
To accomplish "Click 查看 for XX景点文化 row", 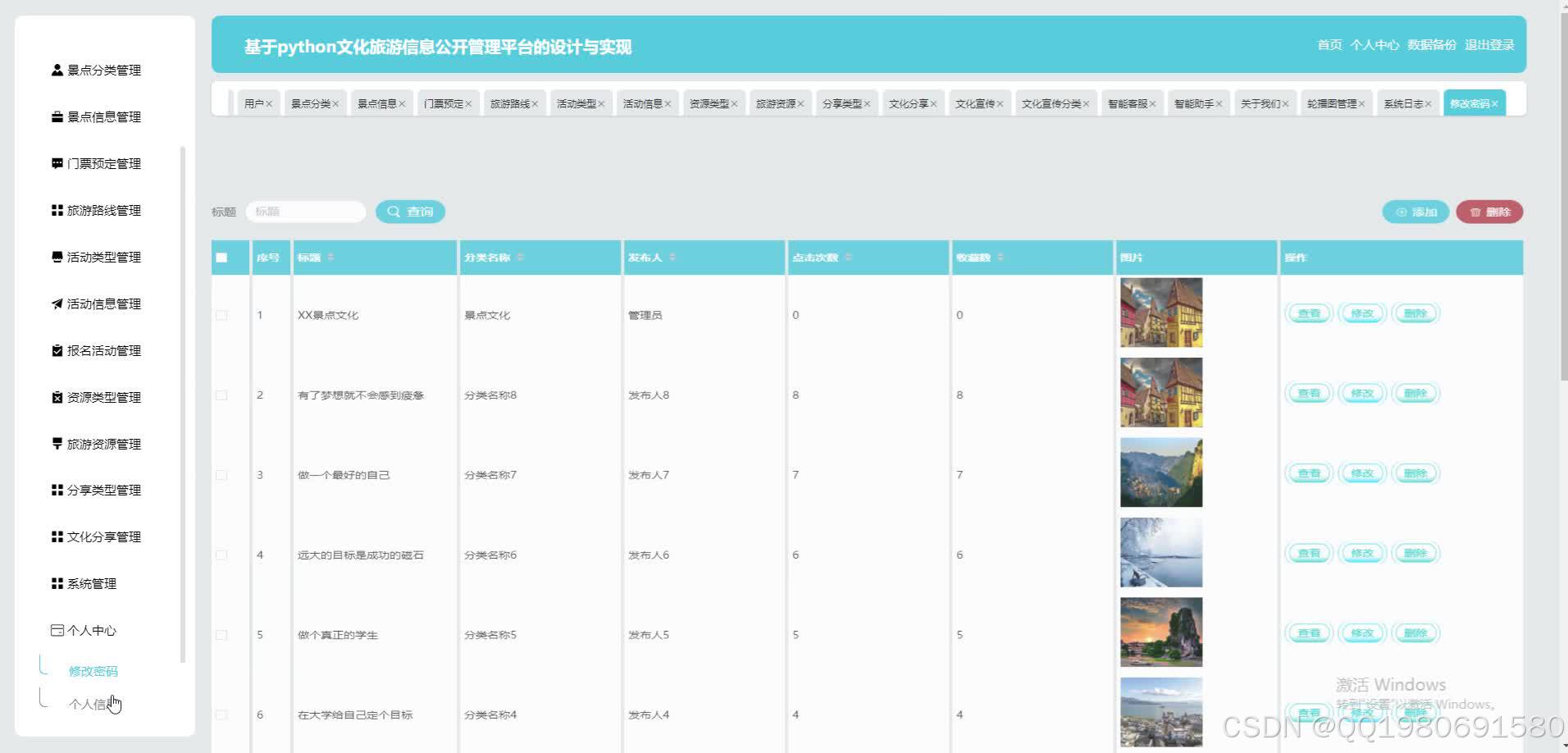I will (1309, 313).
